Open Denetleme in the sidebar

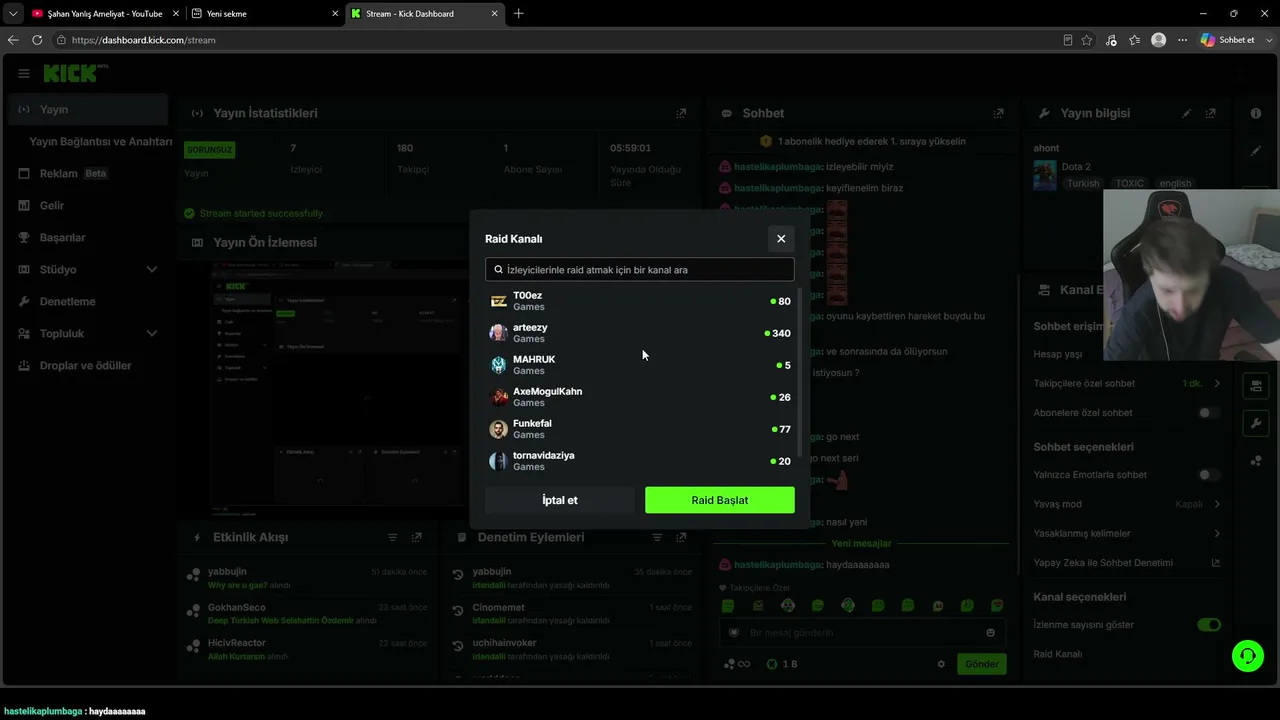pos(88,301)
